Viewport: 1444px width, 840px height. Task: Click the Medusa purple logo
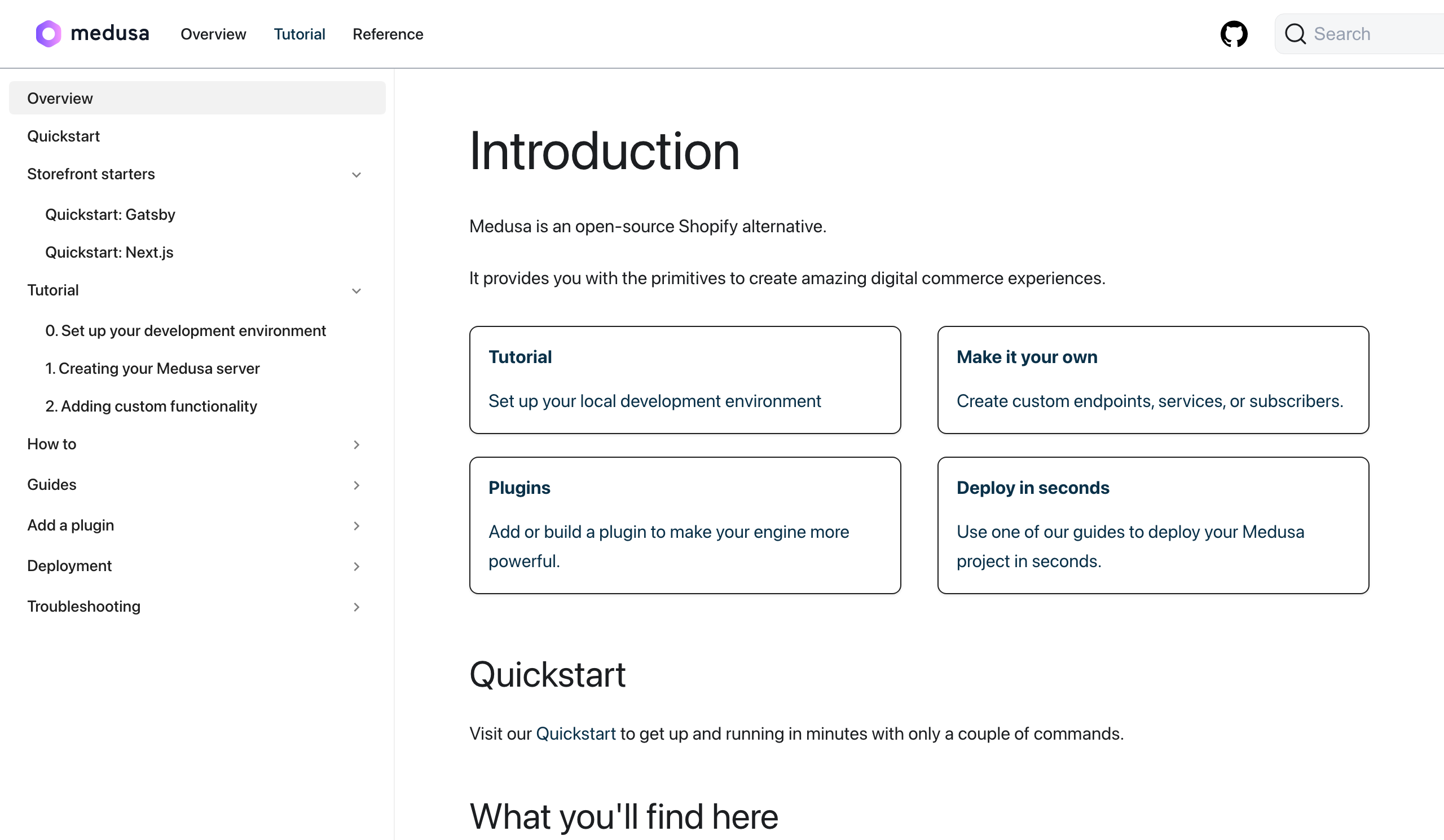[x=49, y=34]
